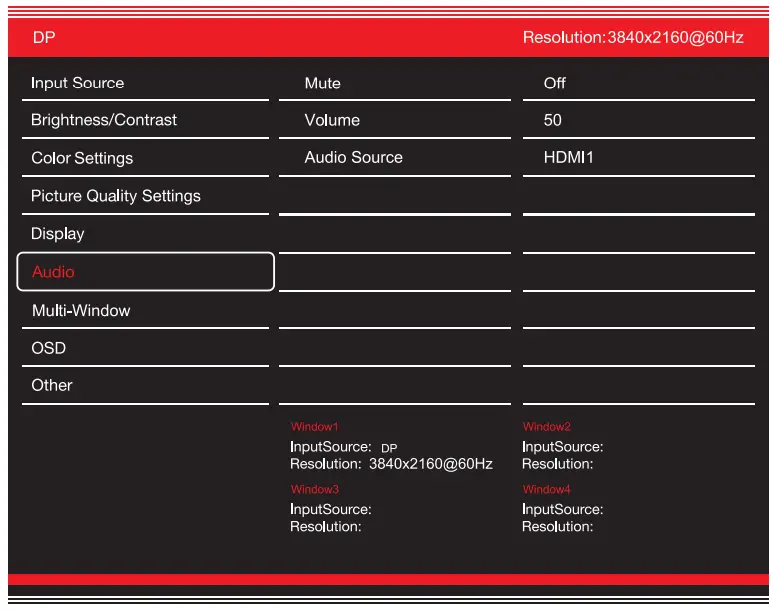Select the highlighted Audio menu item

[x=145, y=272]
